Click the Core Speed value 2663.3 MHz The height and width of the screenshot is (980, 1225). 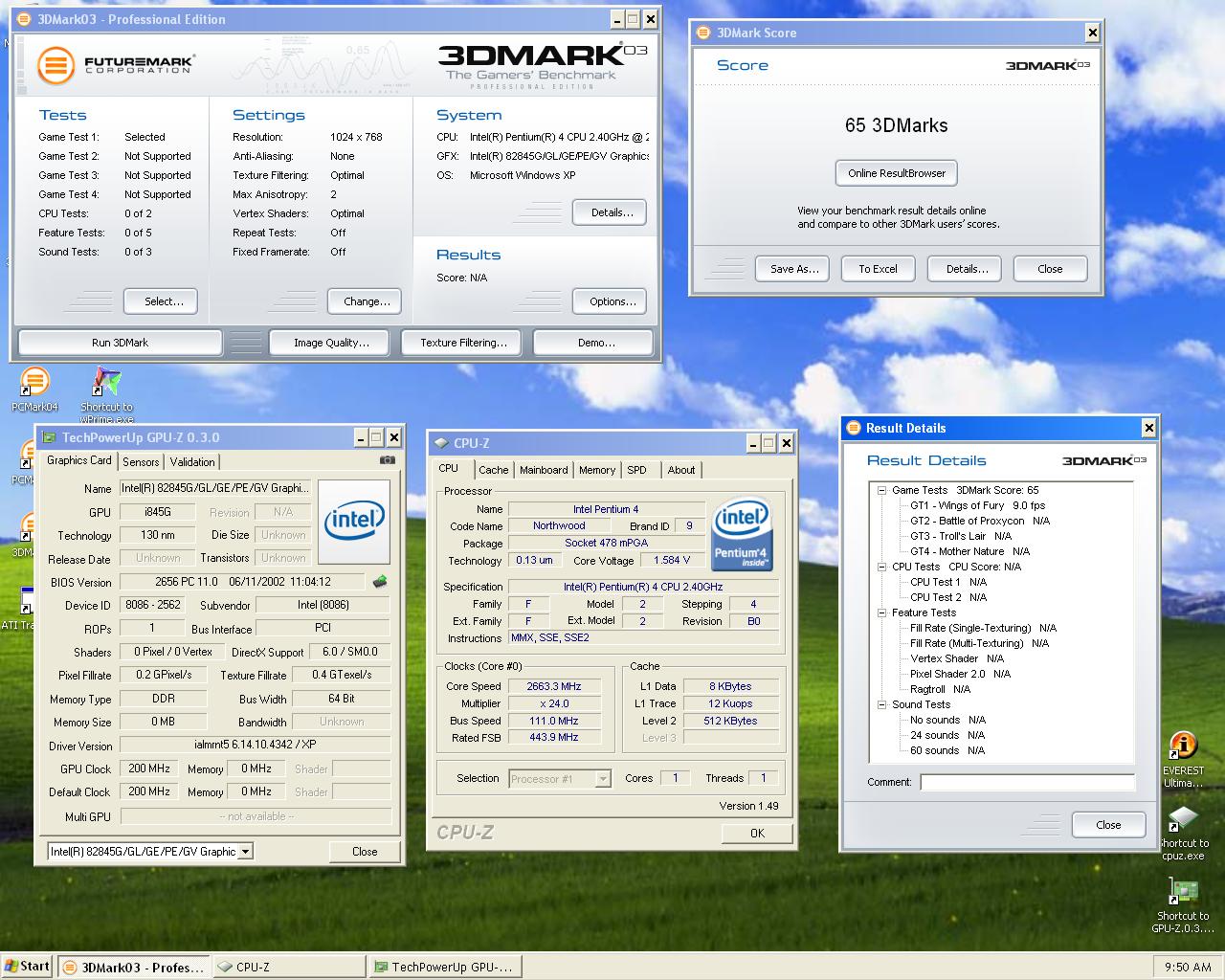click(553, 686)
